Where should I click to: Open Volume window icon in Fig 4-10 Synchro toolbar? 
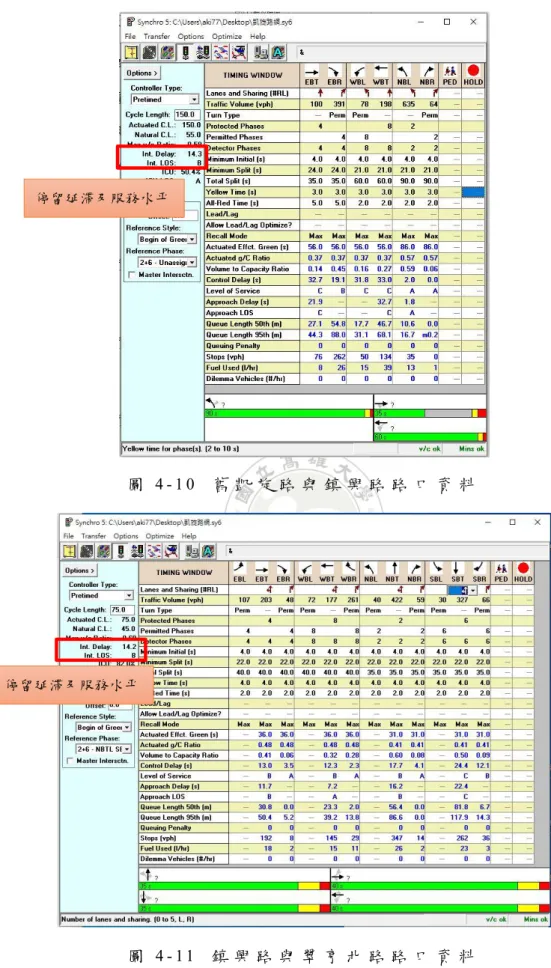(167, 53)
